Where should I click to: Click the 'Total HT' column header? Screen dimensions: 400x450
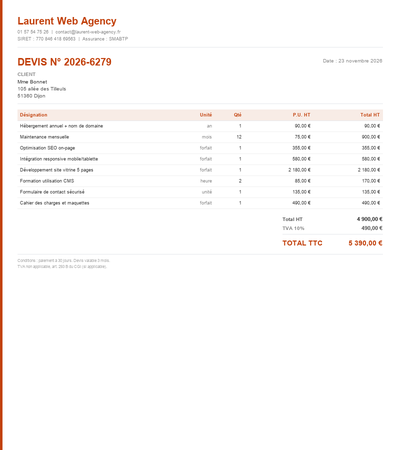coord(370,115)
